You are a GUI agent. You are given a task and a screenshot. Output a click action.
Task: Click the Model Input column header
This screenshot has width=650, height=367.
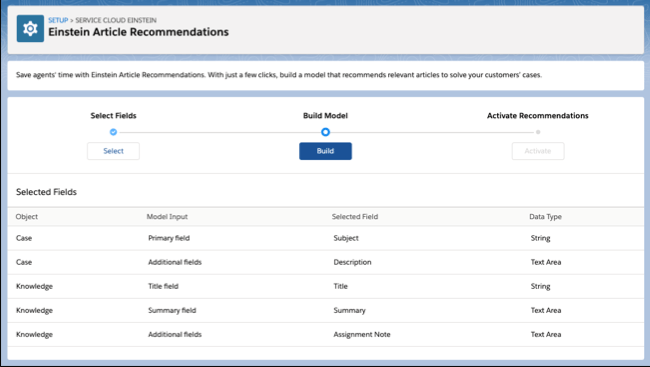pyautogui.click(x=167, y=216)
